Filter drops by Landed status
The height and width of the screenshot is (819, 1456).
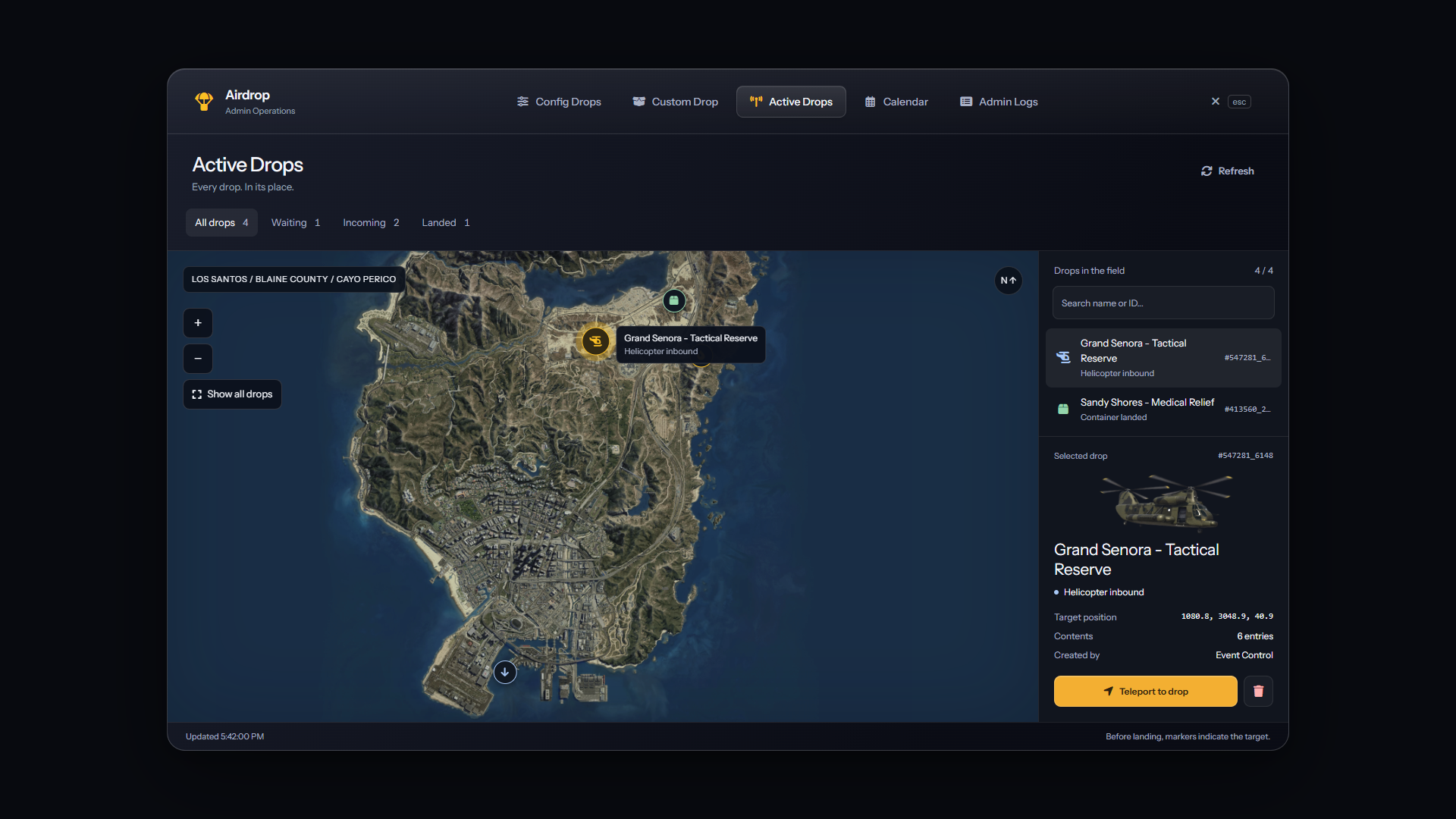pyautogui.click(x=446, y=223)
